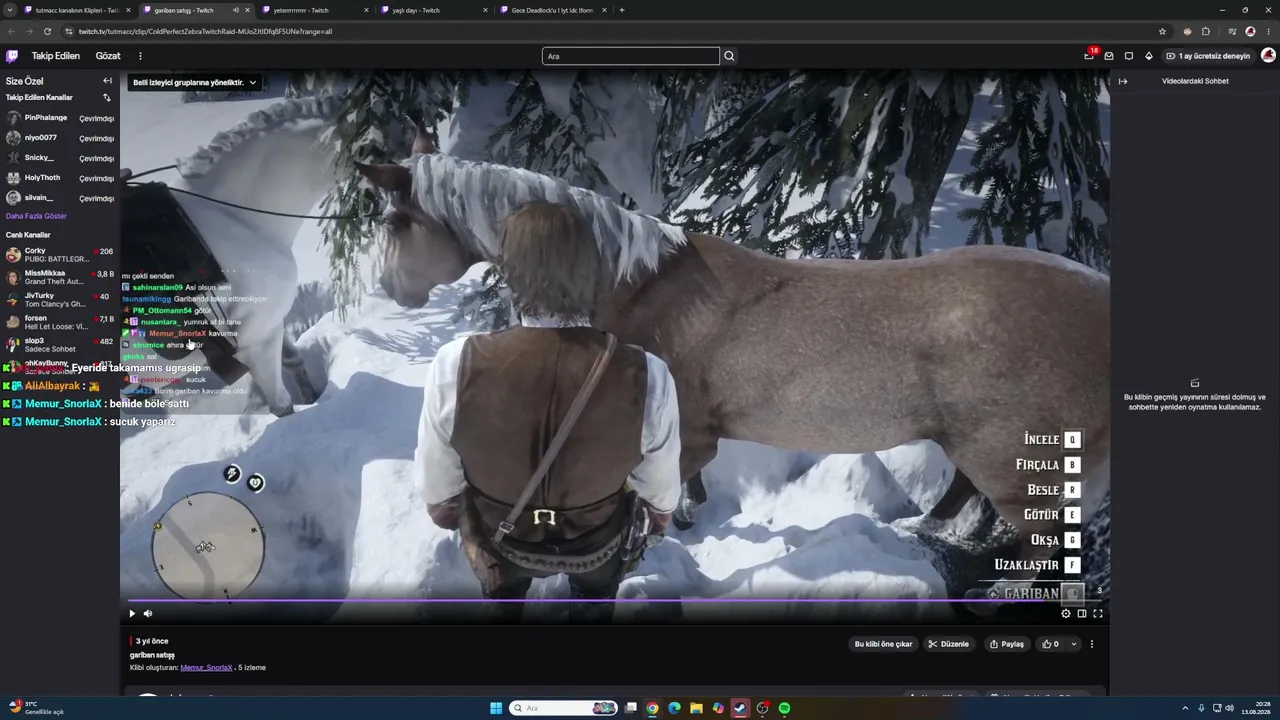Enter fullscreen on the clip player

(1098, 613)
